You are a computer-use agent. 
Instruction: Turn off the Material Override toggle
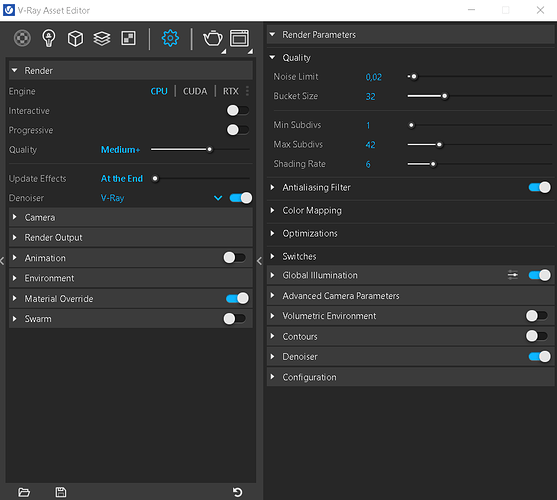click(x=237, y=298)
